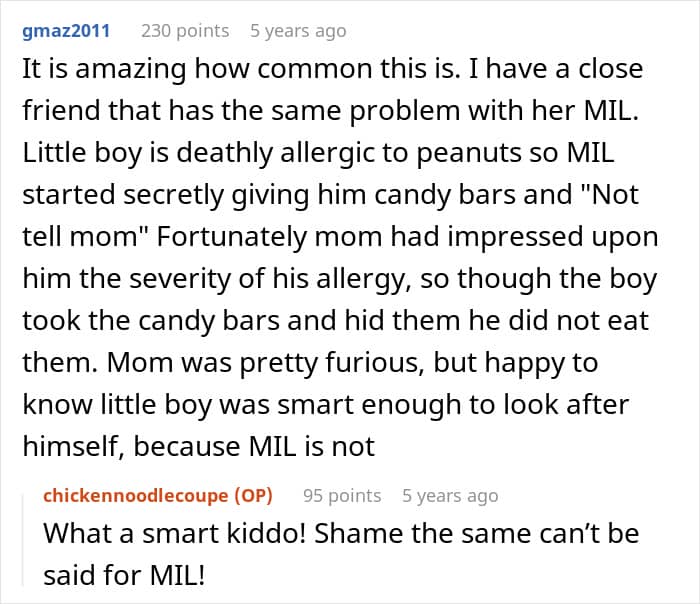Click the last line "himself, because MIL is not"
Image resolution: width=700 pixels, height=604 pixels.
pyautogui.click(x=198, y=446)
